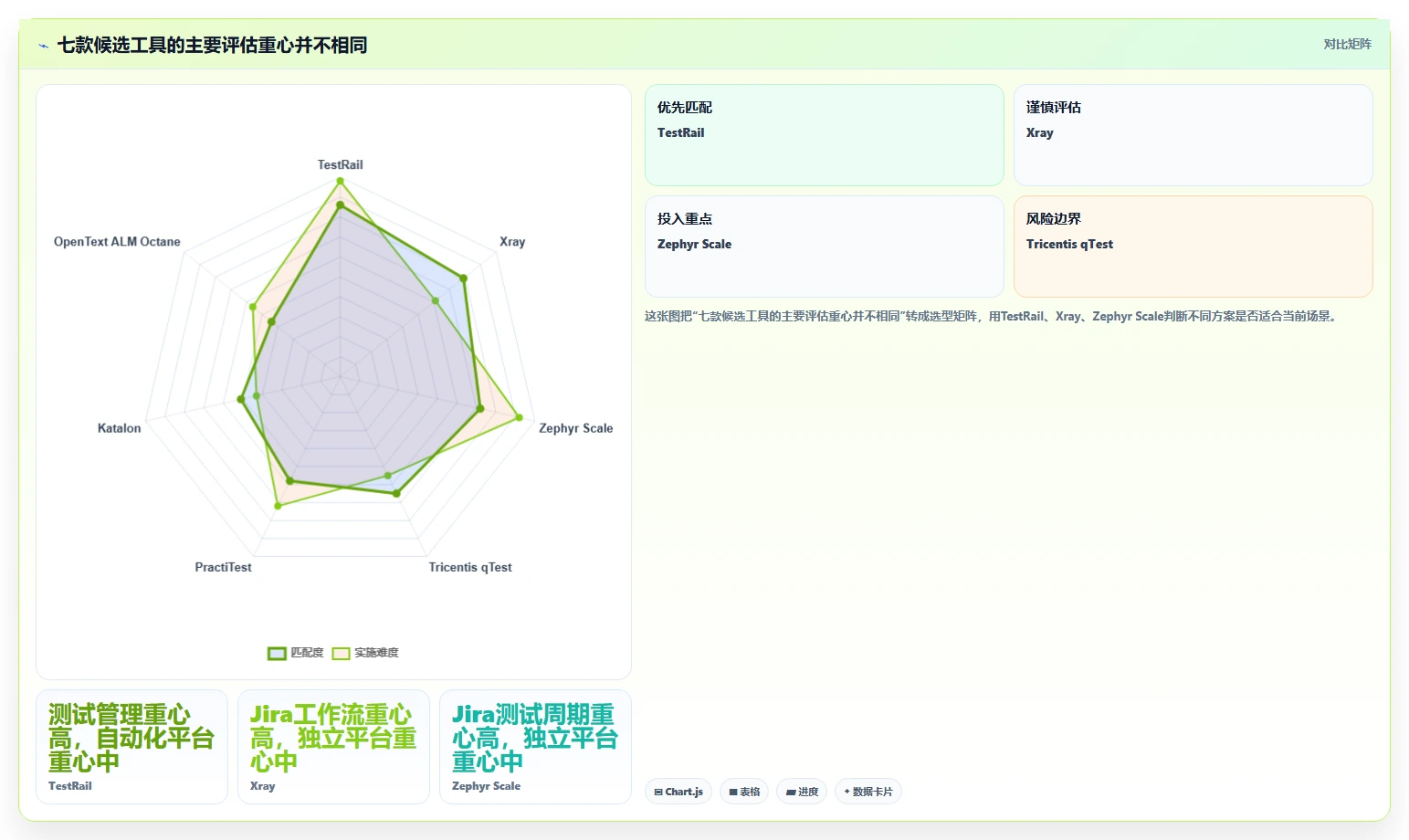Select the 谨慎评估 card
Image resolution: width=1409 pixels, height=840 pixels.
[1193, 135]
